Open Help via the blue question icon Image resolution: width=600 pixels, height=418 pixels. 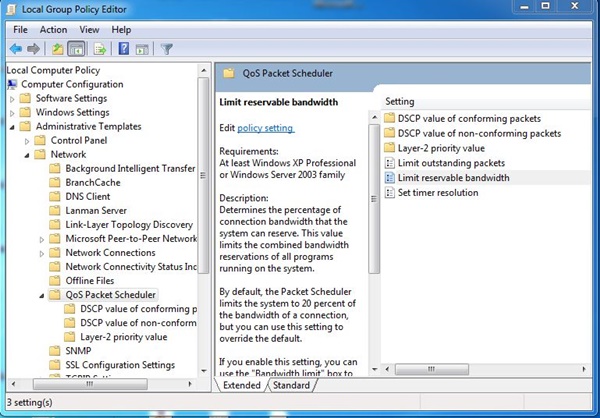(x=124, y=48)
